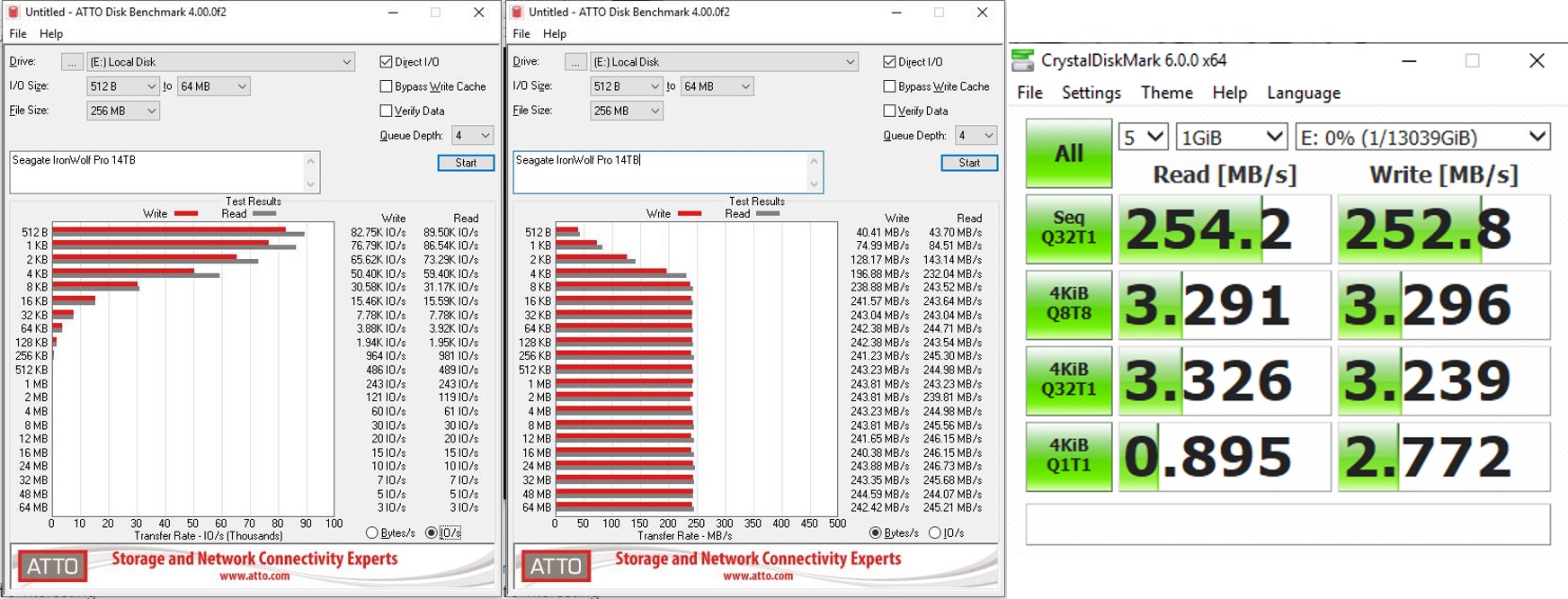Minimize the ATTO window showing MB/s results

click(x=896, y=13)
